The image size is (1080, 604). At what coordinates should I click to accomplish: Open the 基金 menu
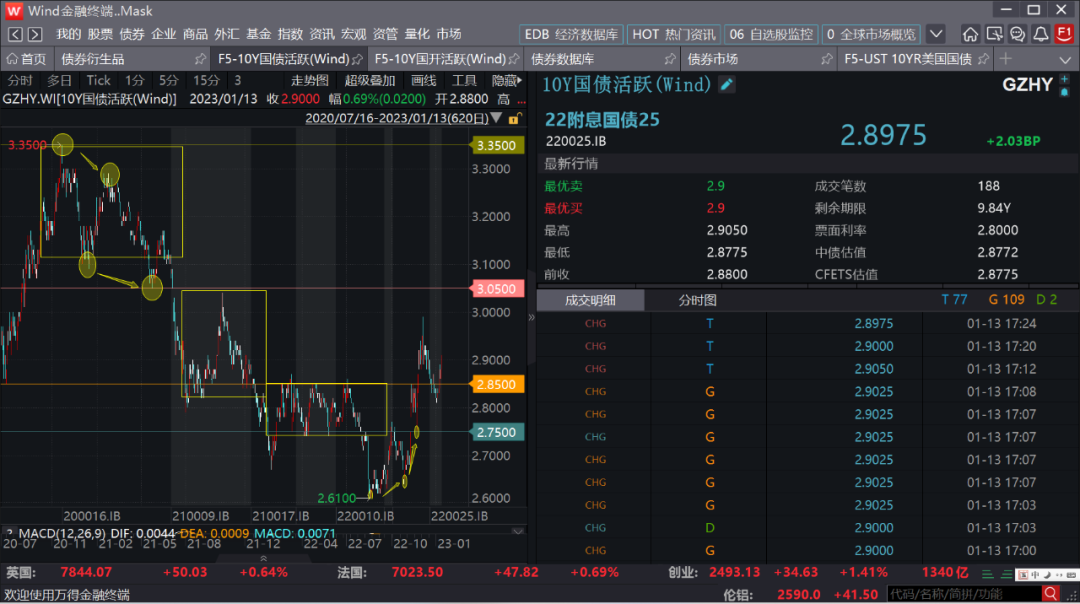259,34
